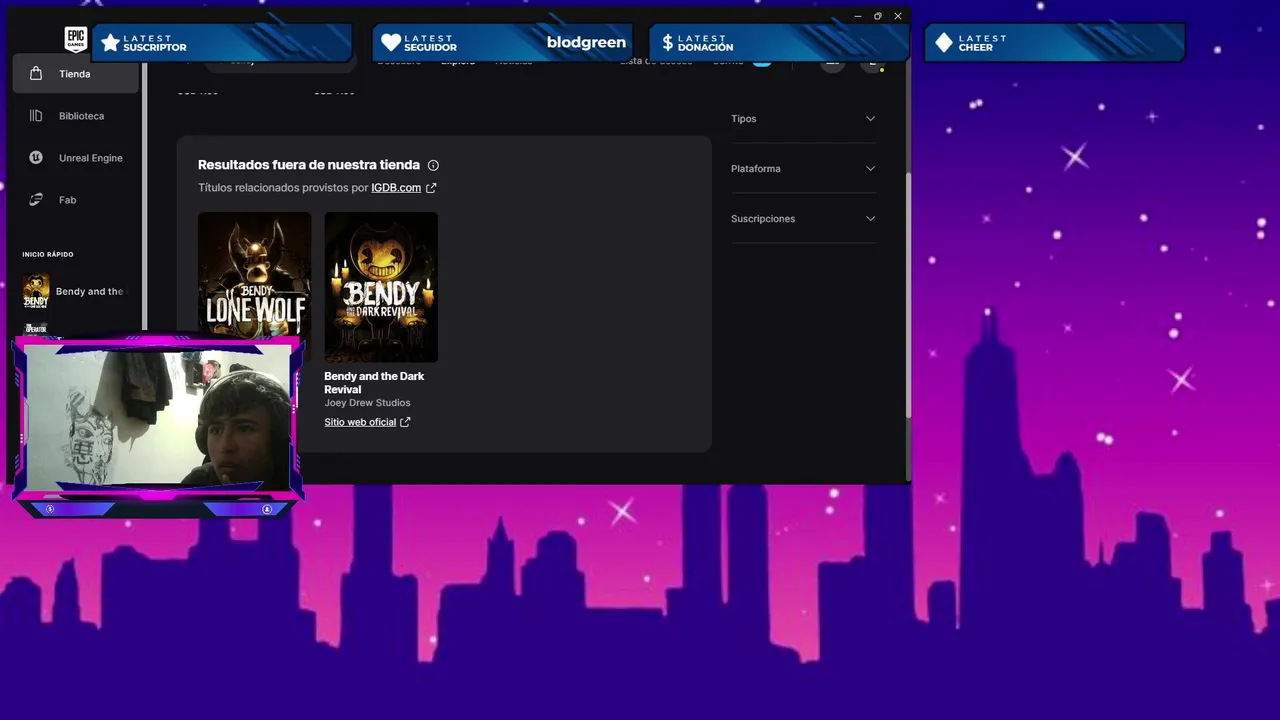This screenshot has width=1280, height=720.
Task: Click the chevron next to Suscripciones
Action: 870,219
